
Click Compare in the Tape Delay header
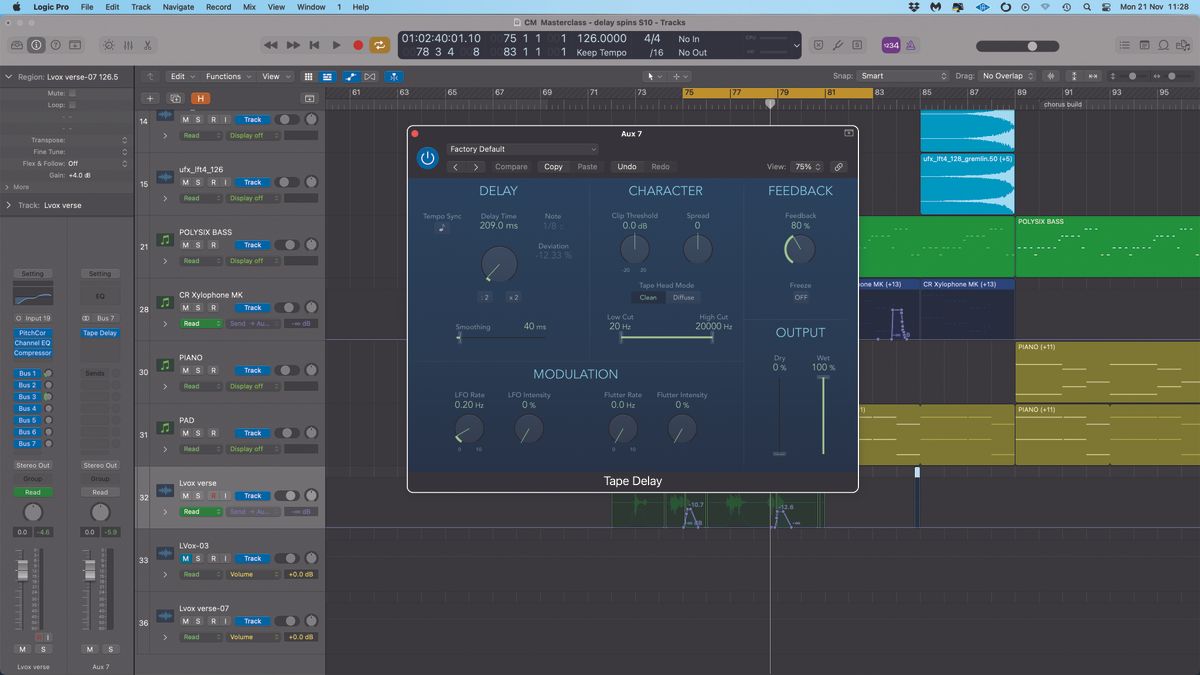511,167
